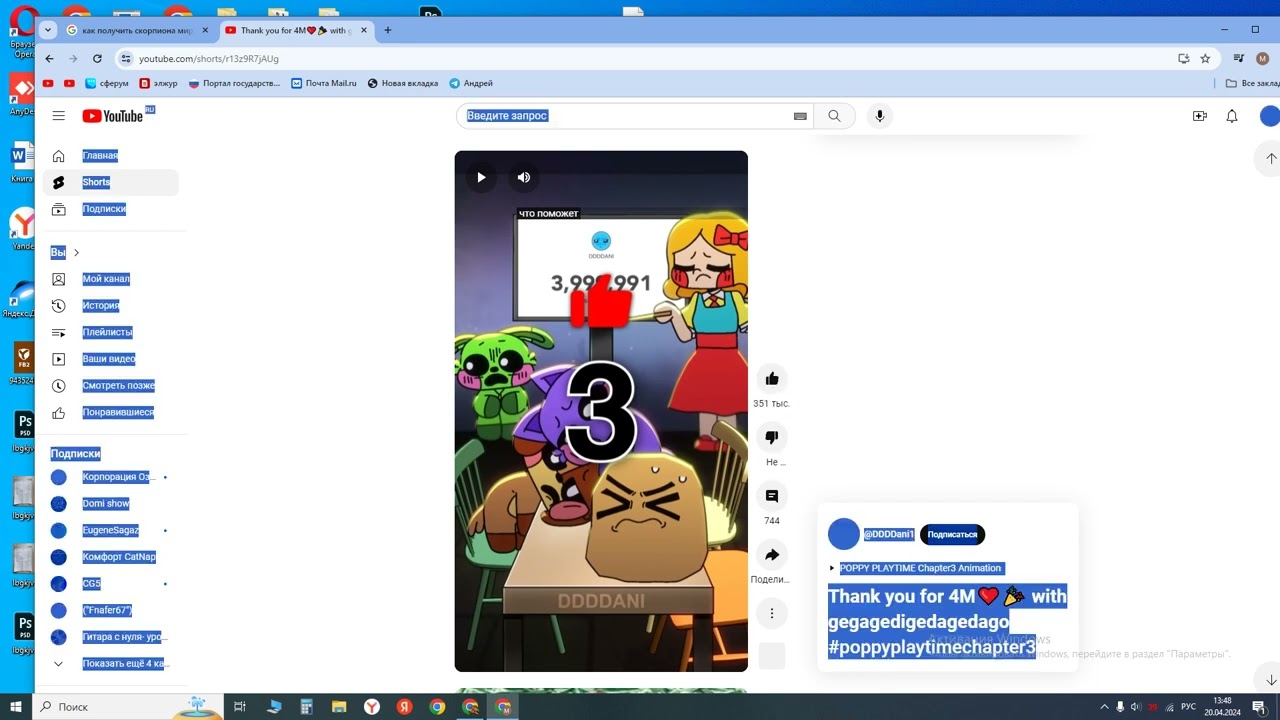
Task: View site information icon in address bar
Action: (125, 59)
